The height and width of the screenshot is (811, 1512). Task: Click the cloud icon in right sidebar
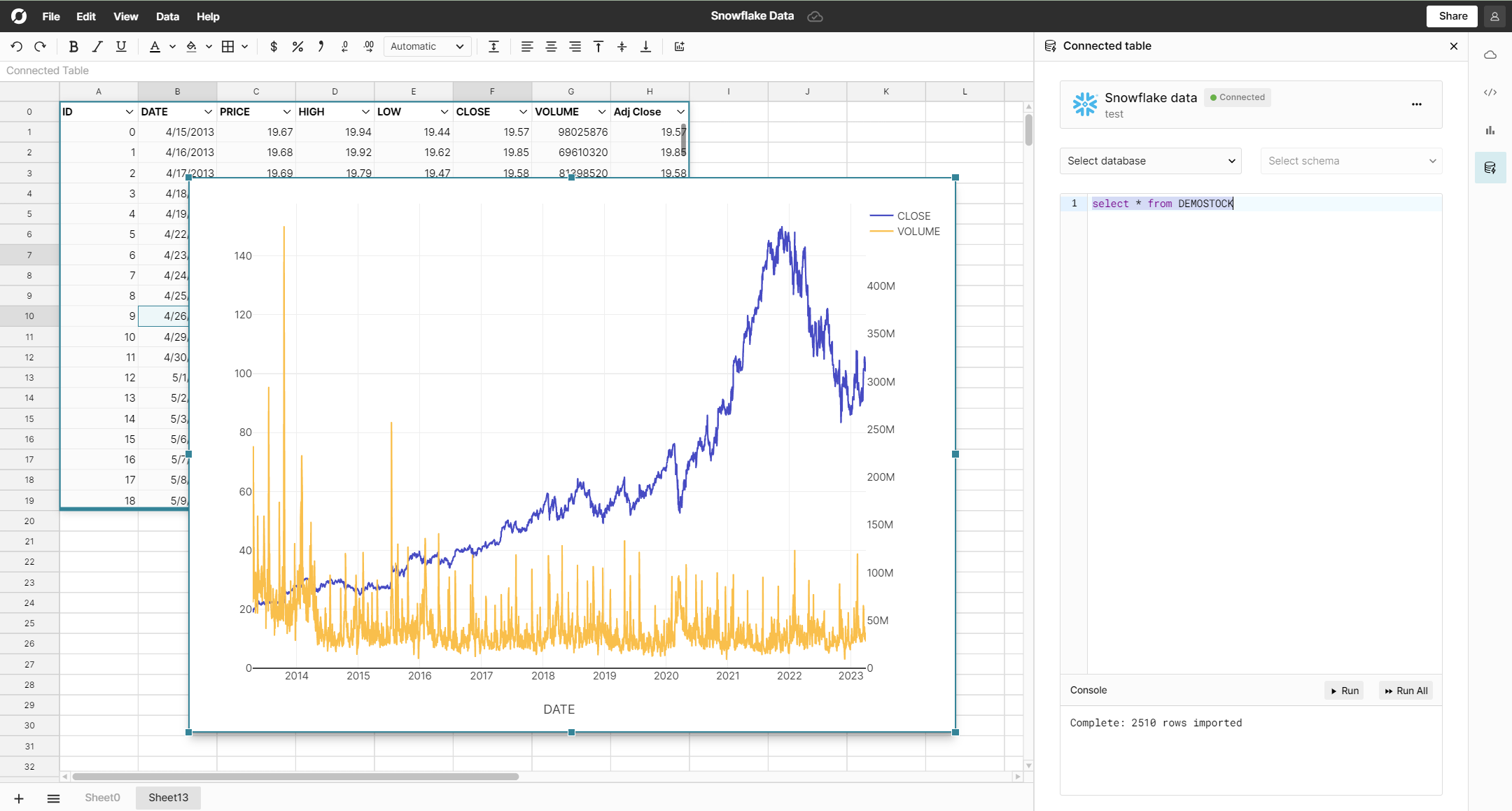coord(1490,55)
